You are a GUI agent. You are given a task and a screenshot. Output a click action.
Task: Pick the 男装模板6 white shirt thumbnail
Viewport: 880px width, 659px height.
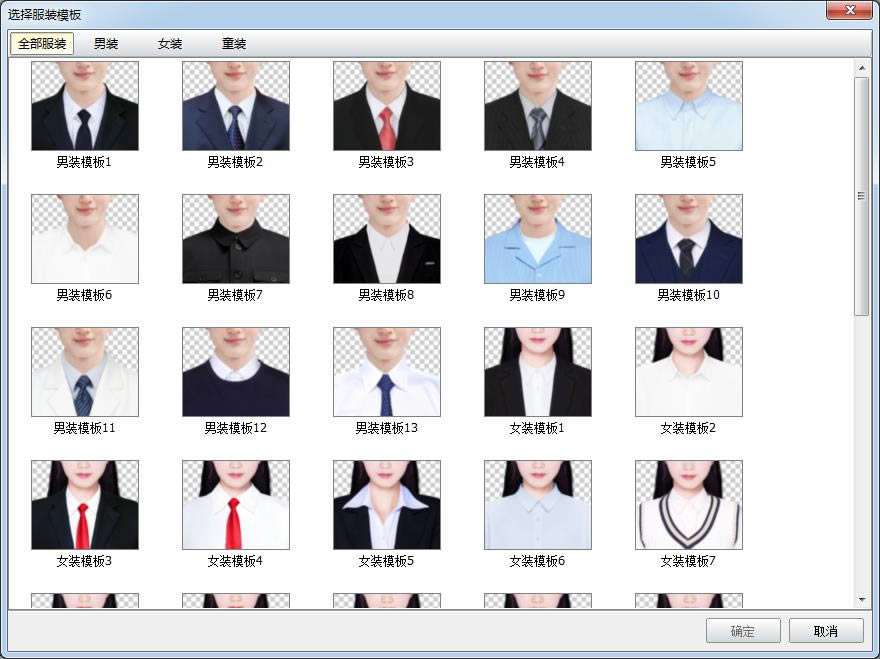[85, 239]
